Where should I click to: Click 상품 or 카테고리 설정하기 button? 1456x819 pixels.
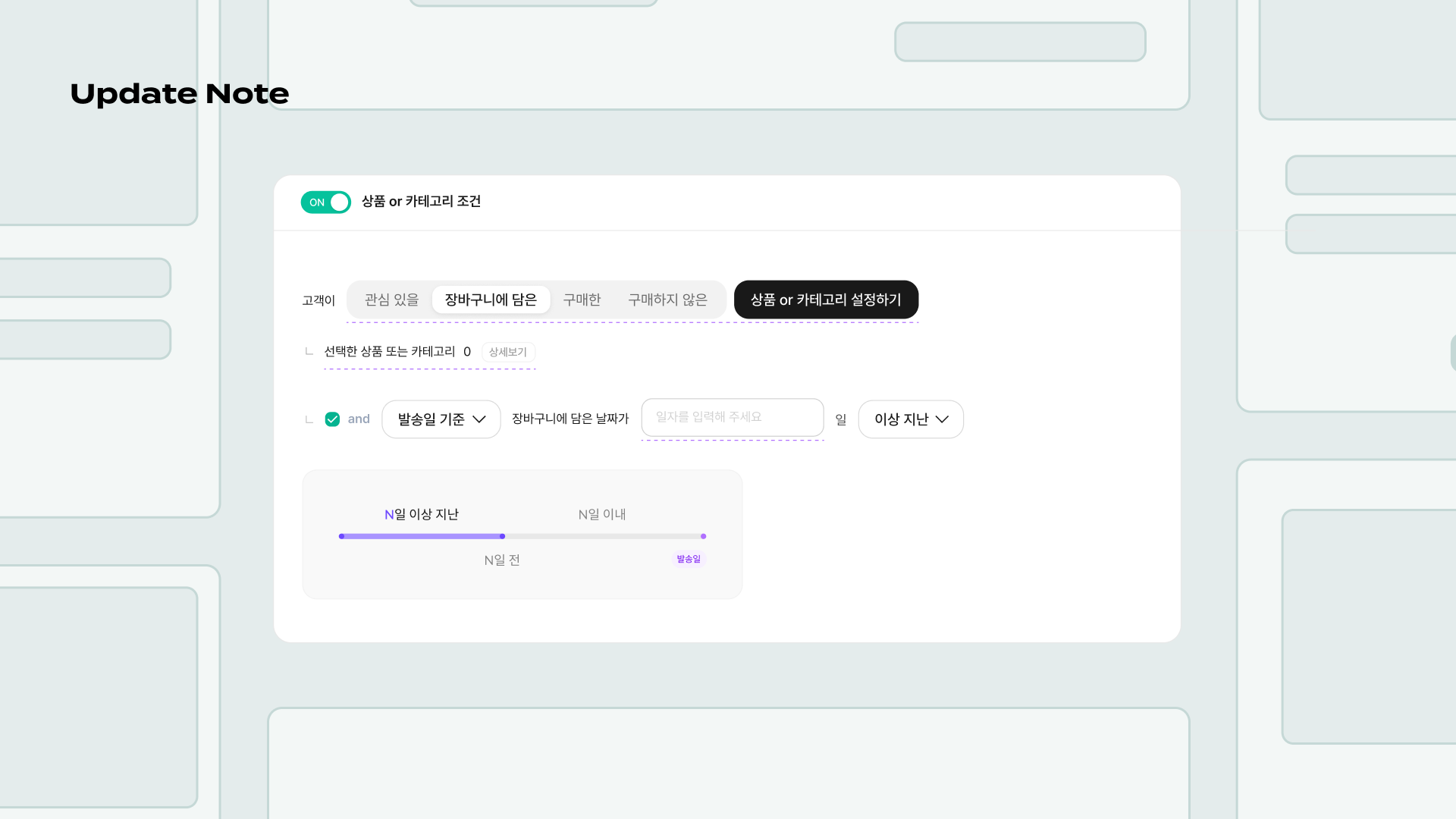(826, 299)
